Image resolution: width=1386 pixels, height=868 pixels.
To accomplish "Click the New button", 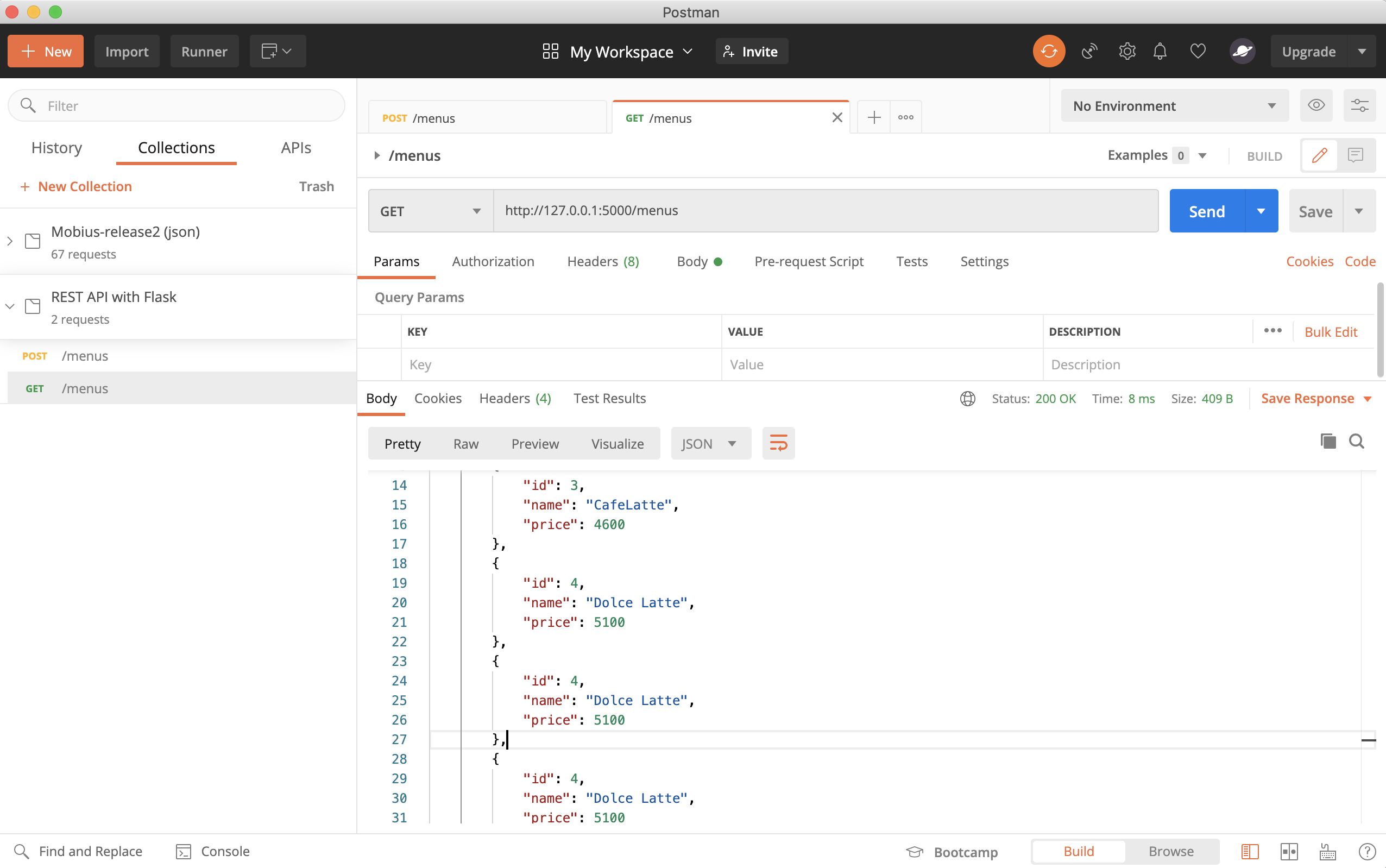I will click(45, 51).
